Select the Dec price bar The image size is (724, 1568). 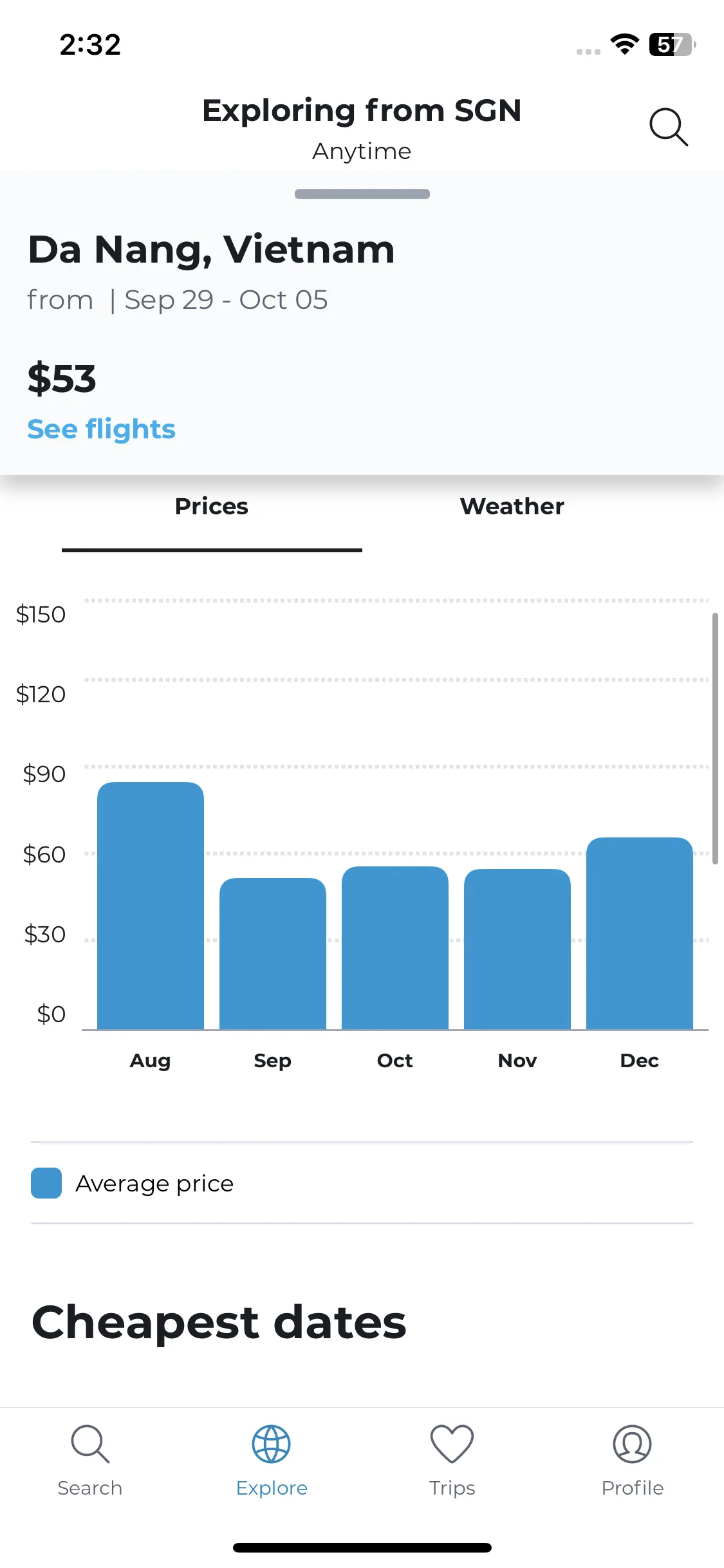pos(640,933)
